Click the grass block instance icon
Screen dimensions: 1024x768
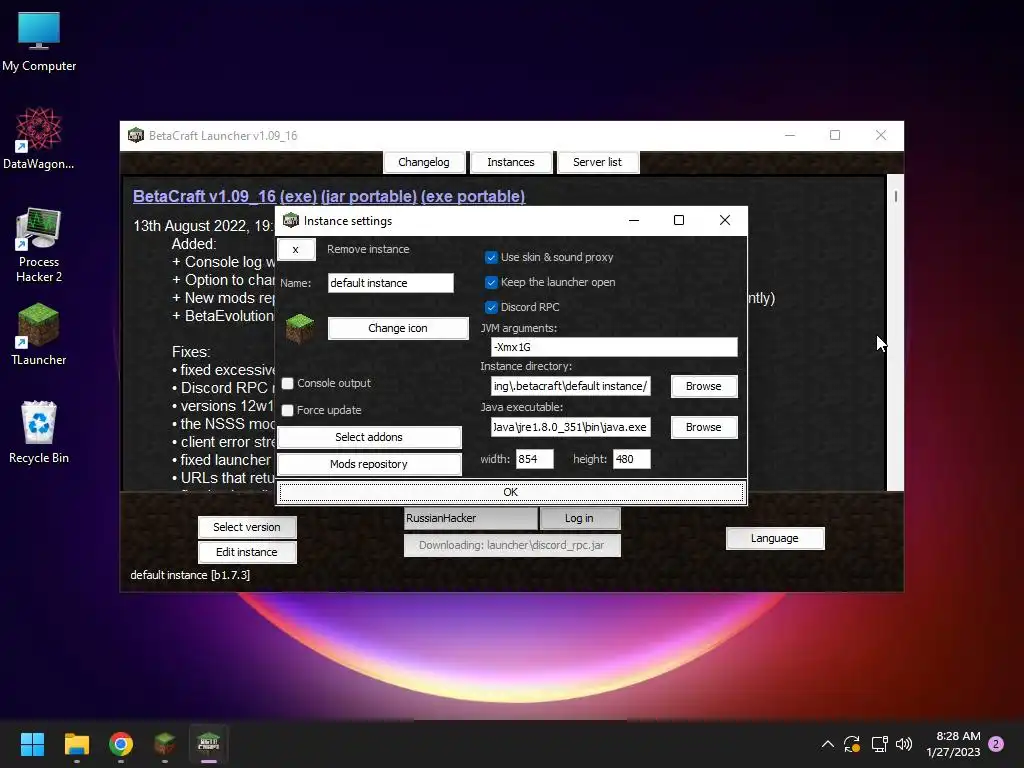point(300,328)
